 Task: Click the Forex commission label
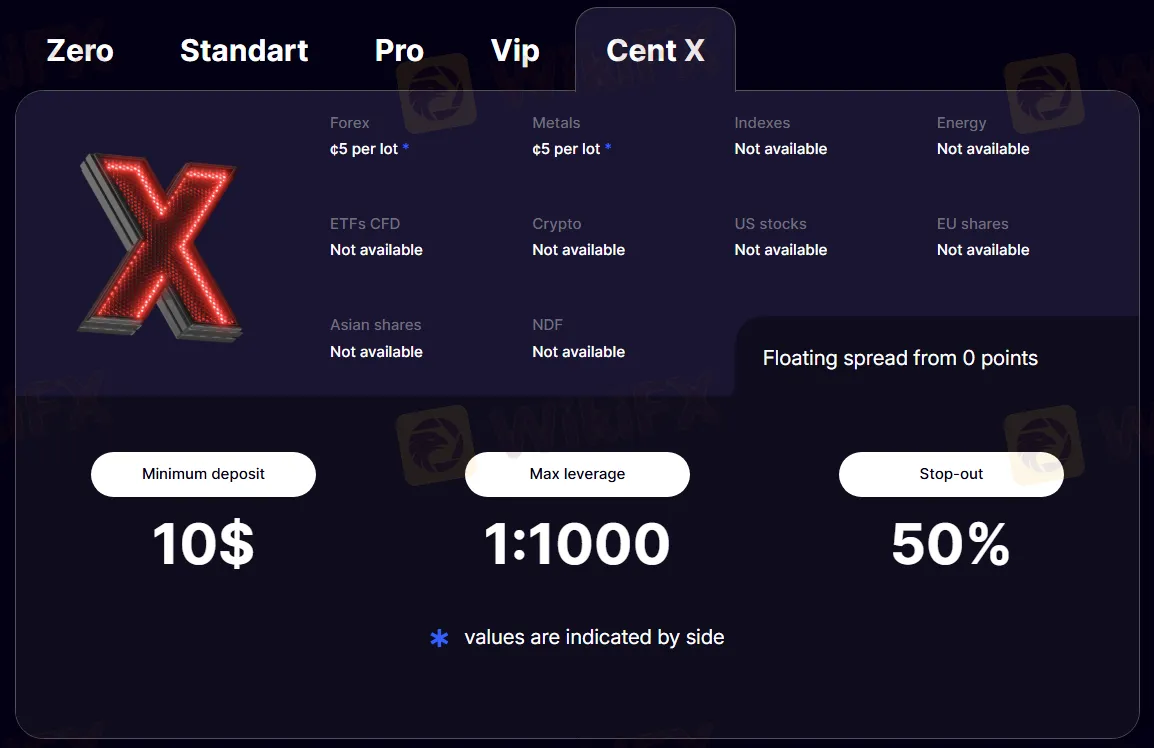[350, 123]
